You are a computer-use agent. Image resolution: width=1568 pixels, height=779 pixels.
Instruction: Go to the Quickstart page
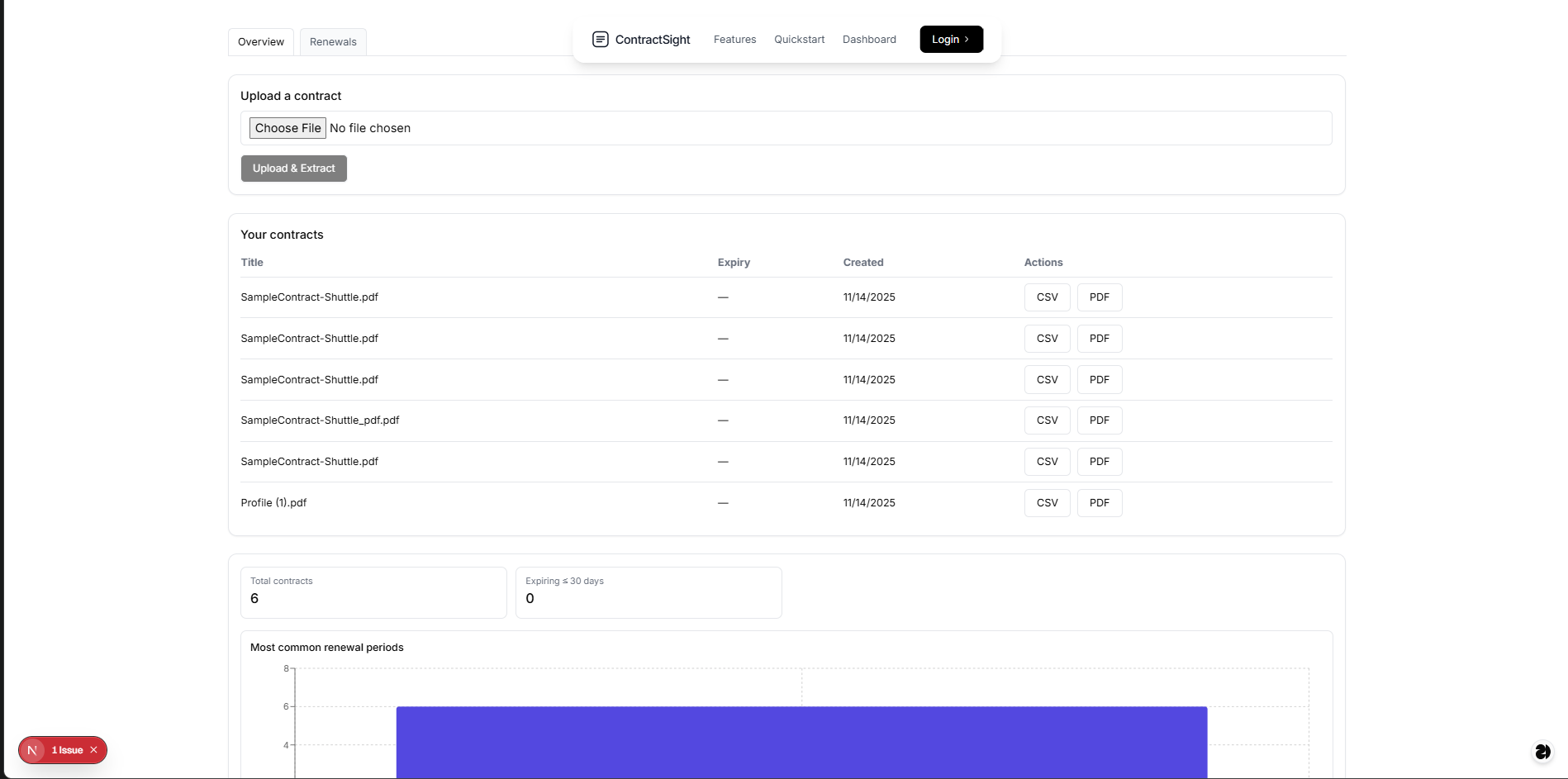(x=798, y=39)
